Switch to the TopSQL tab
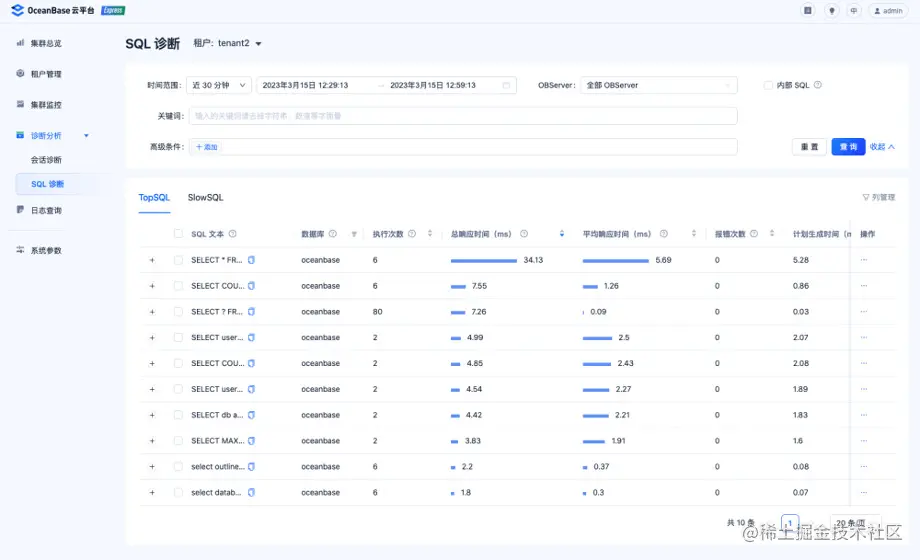920x560 pixels. [154, 198]
